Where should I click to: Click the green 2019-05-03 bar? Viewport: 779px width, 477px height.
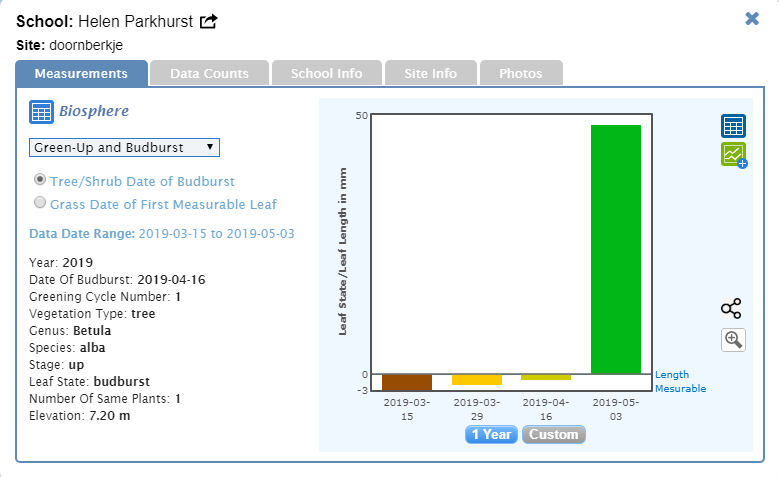click(x=615, y=249)
